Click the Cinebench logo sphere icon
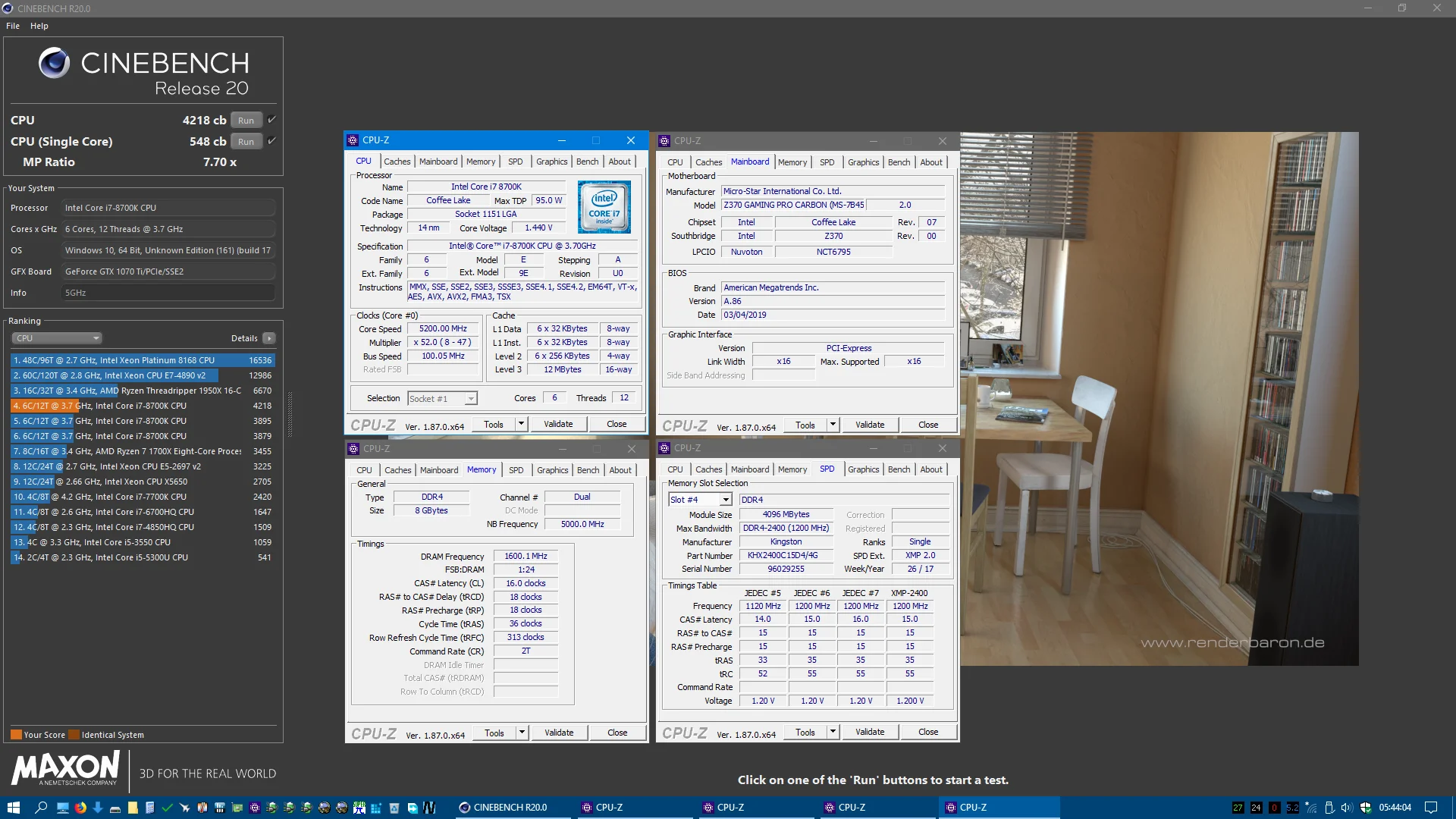Screen dimensions: 1456x819 pyautogui.click(x=54, y=63)
